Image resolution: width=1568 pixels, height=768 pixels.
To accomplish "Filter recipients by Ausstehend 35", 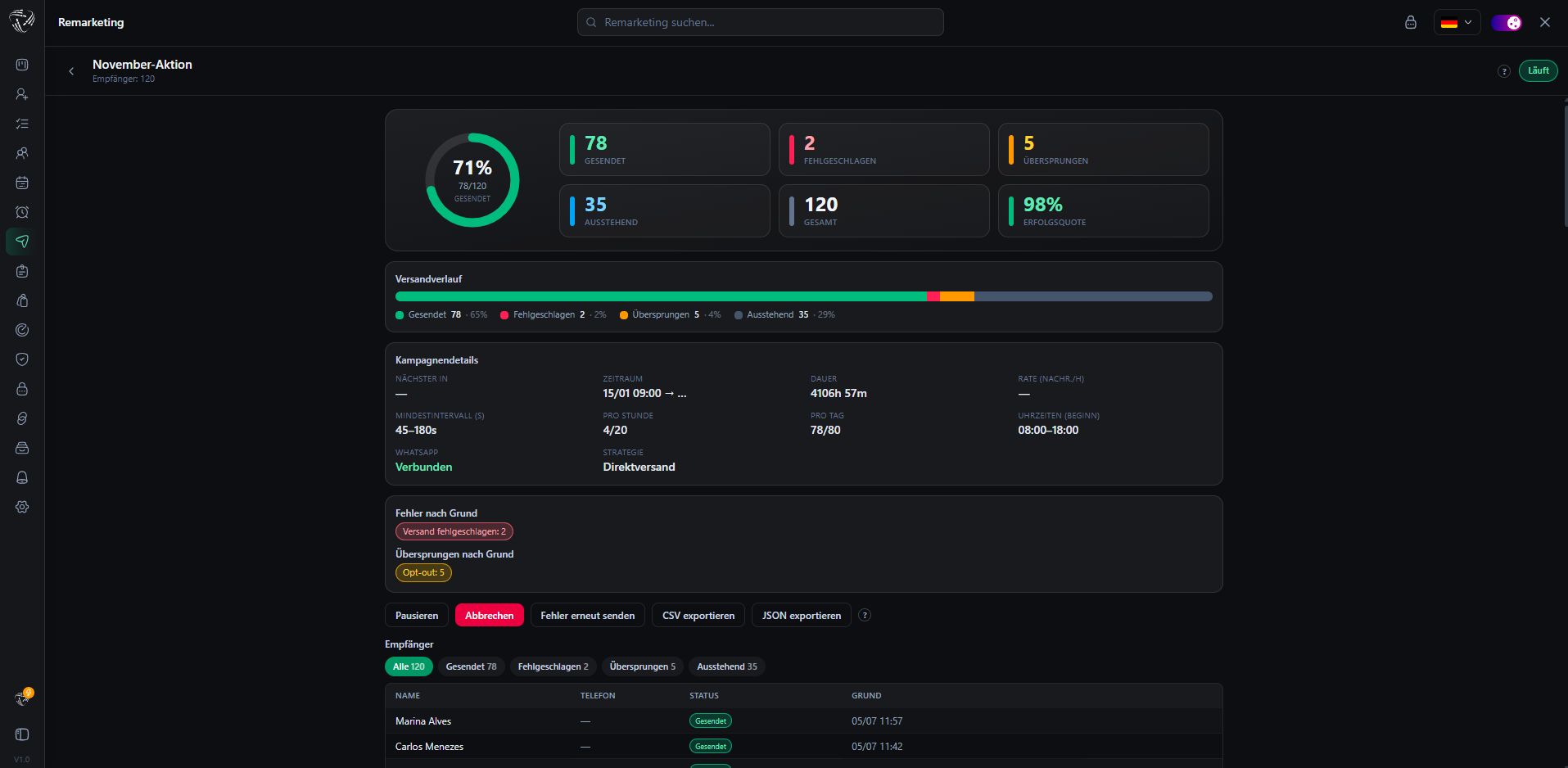I will click(727, 666).
